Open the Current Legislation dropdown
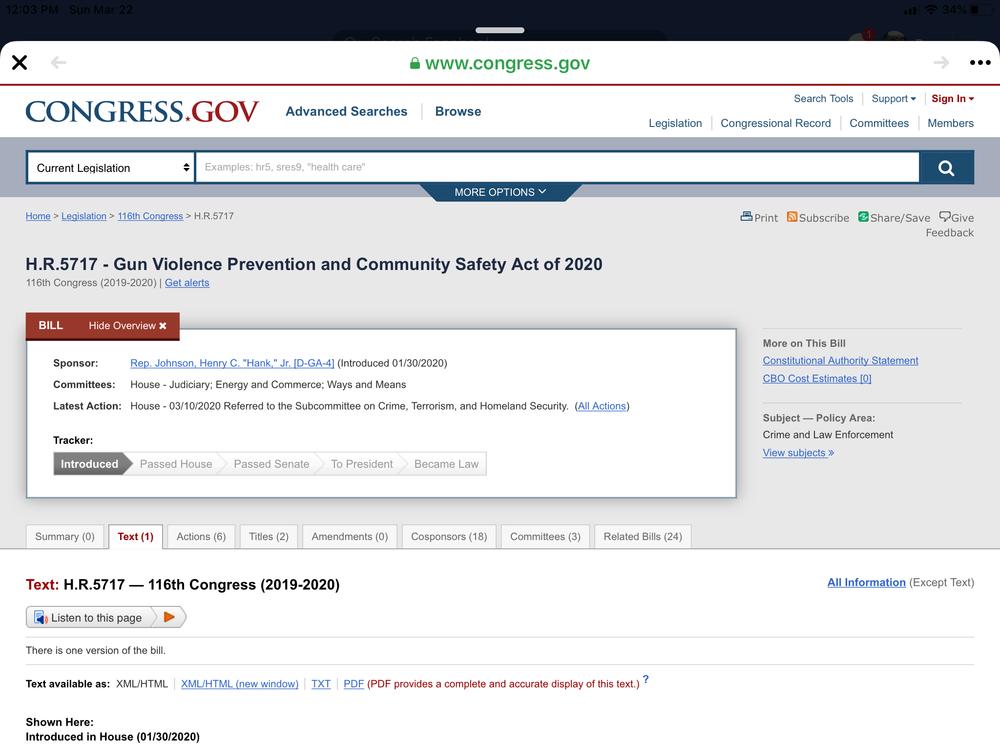Screen dimensions: 1000x750 [110, 168]
